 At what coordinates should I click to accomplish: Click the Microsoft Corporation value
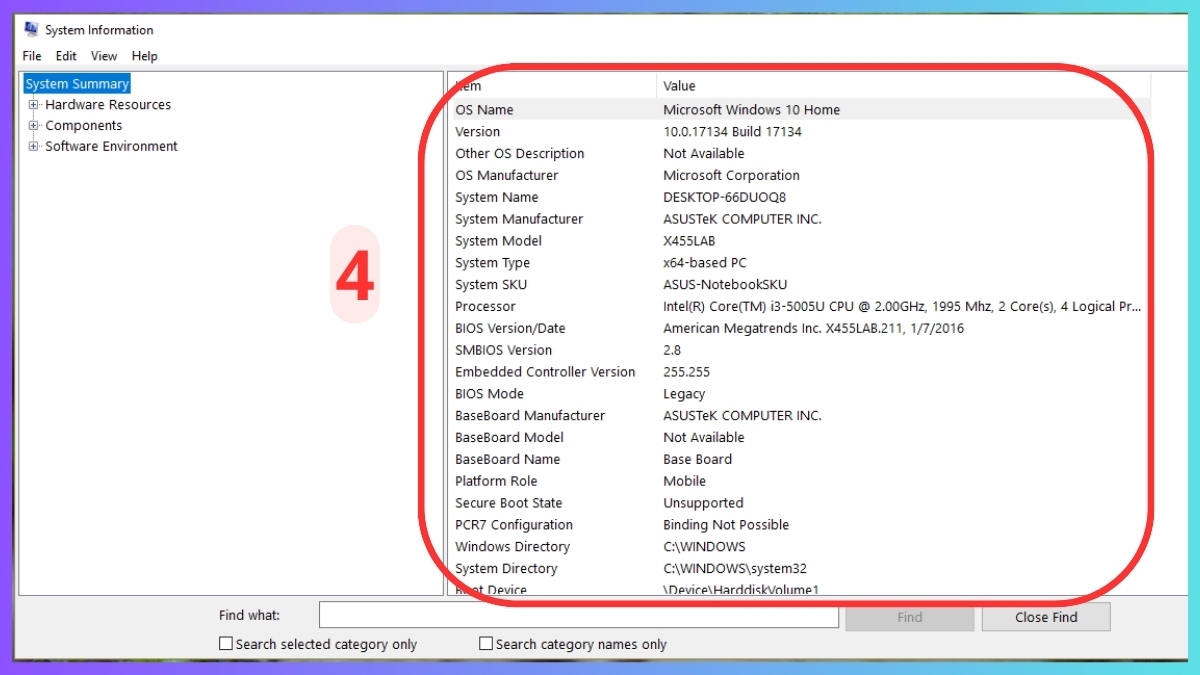pyautogui.click(x=732, y=176)
